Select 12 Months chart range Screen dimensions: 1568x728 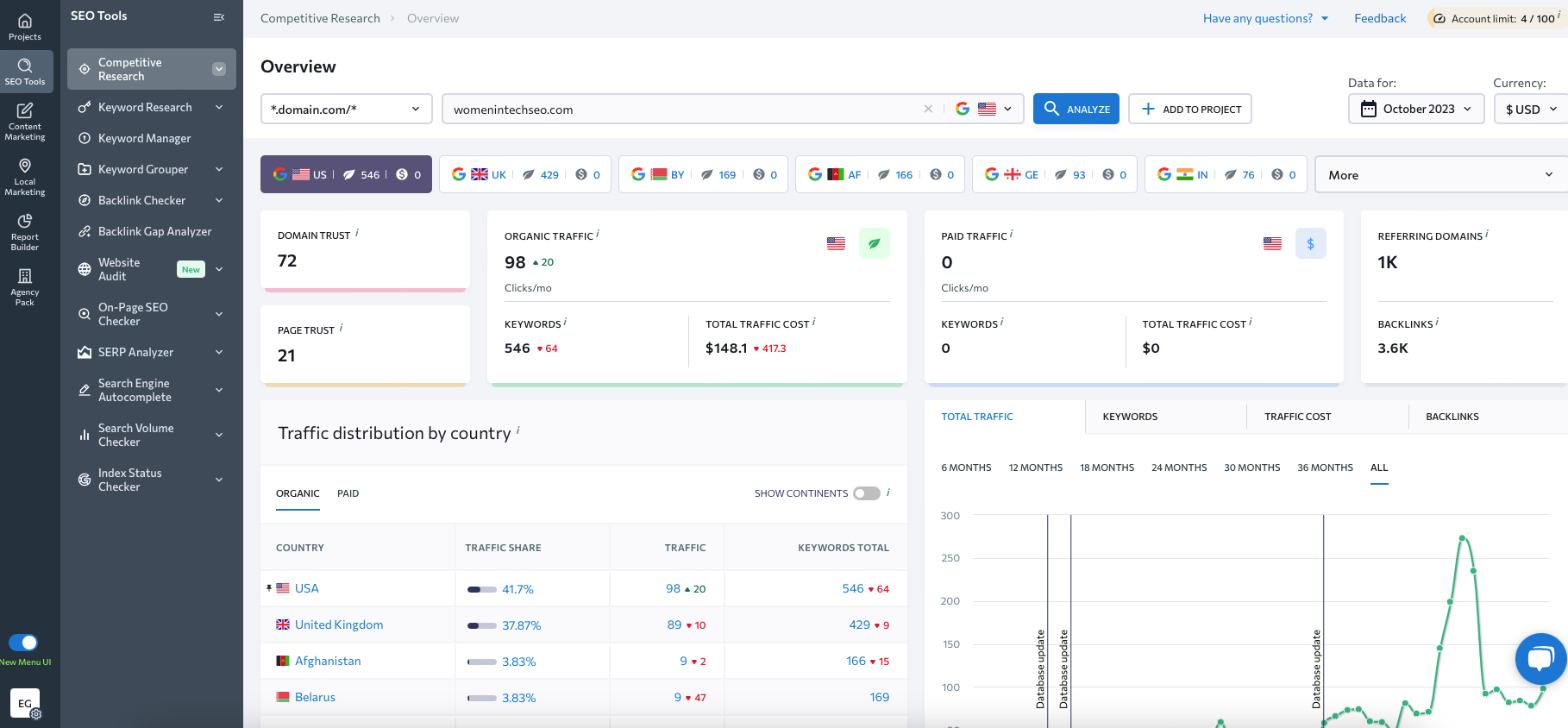click(1036, 468)
